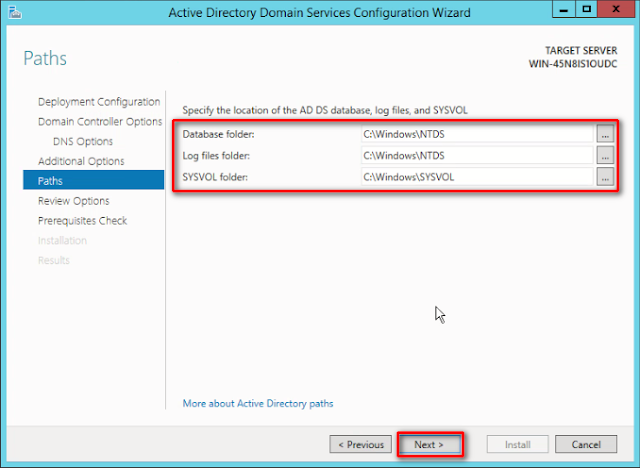Browse for the SYSVOL folder location

click(605, 177)
